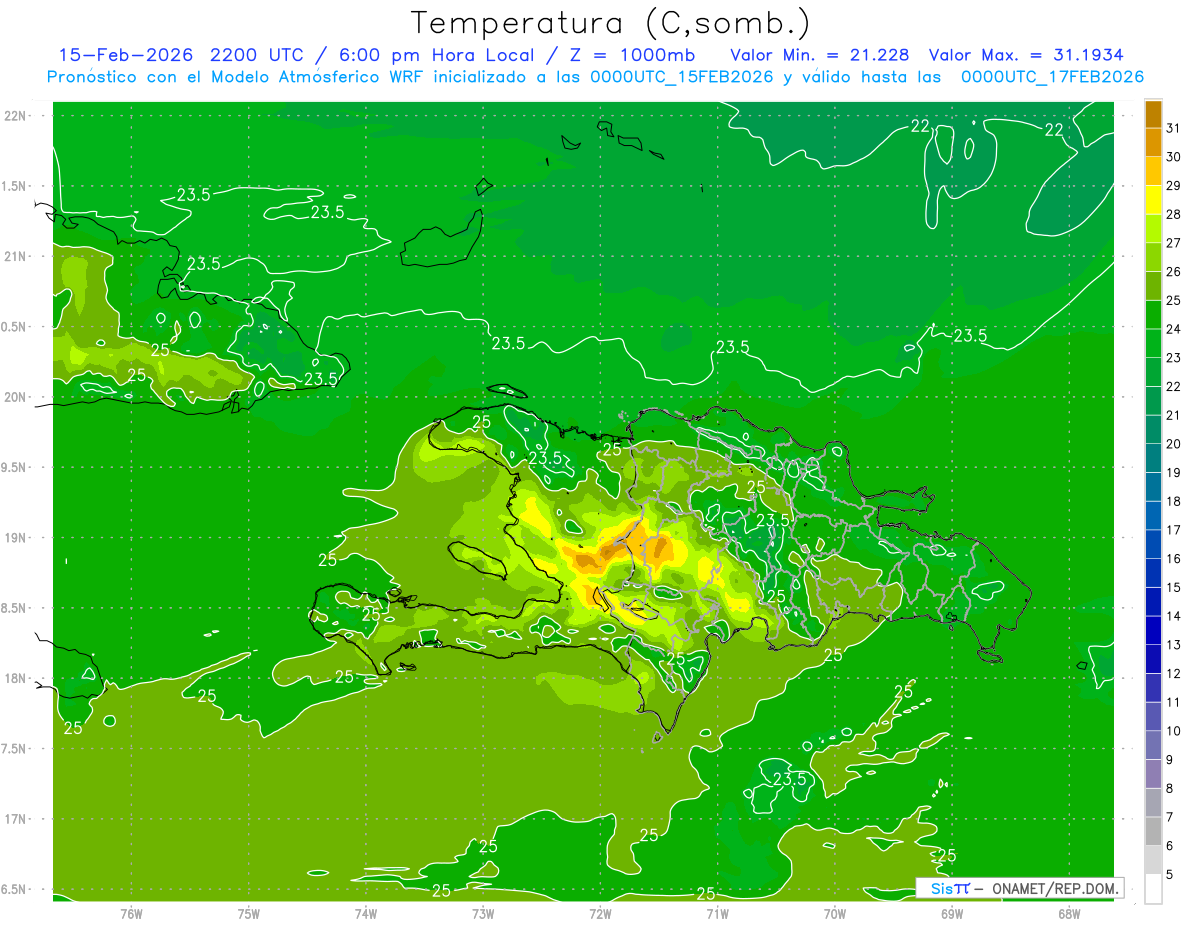Click the color bar label "29"
This screenshot has width=1200, height=927.
click(x=1173, y=185)
